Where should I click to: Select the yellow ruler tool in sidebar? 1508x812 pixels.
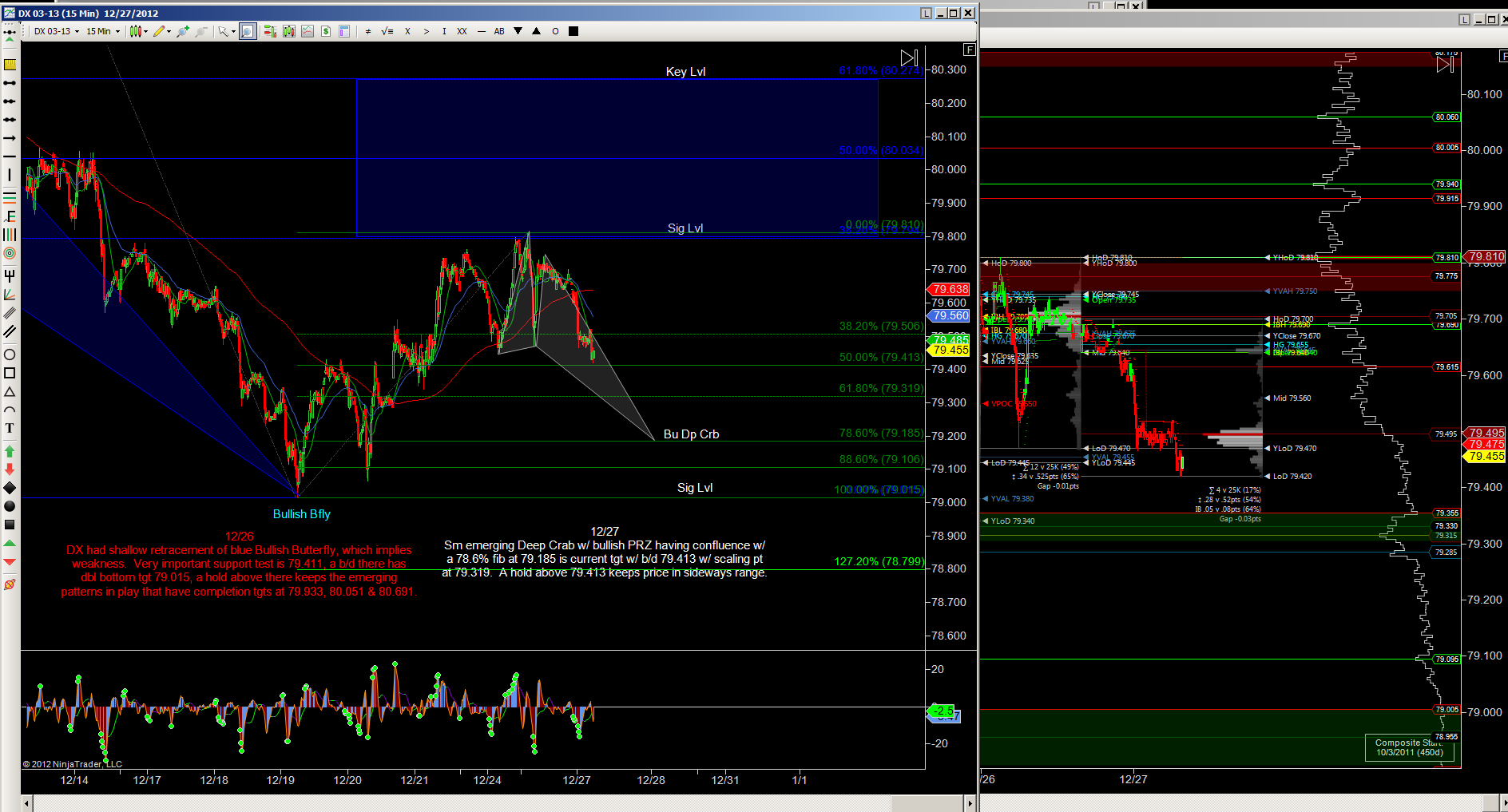click(10, 65)
